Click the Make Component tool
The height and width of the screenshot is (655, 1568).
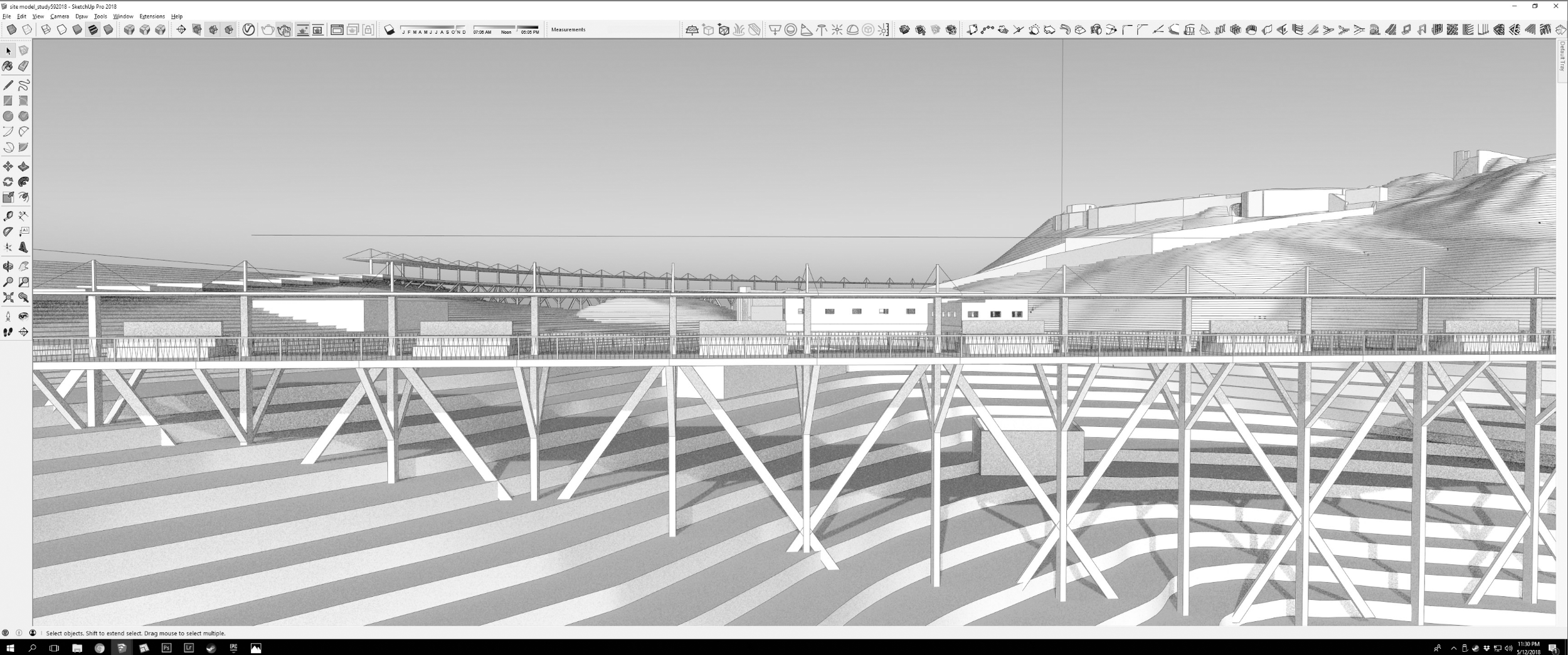pos(23,51)
